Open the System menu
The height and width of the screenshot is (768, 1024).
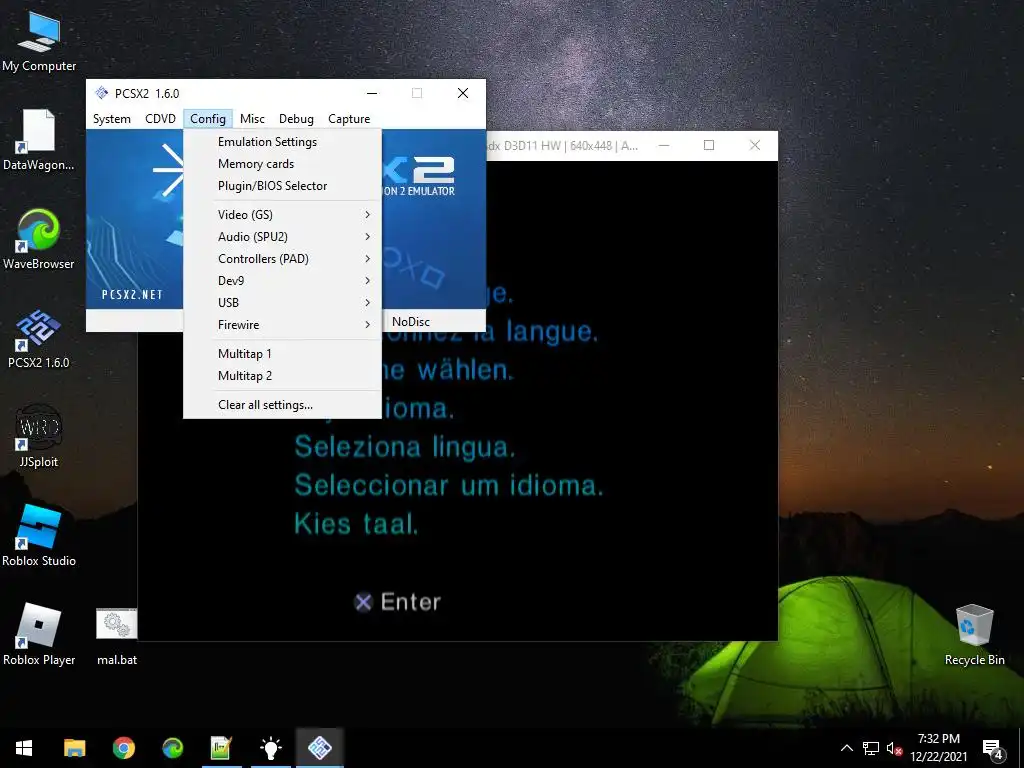pos(112,119)
